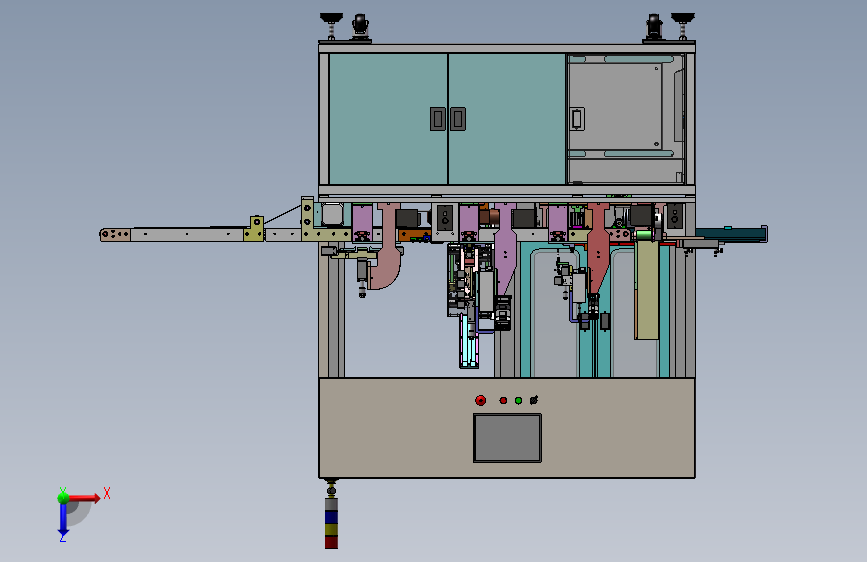Select the top-left caster wheel
The height and width of the screenshot is (562, 867).
click(x=361, y=27)
